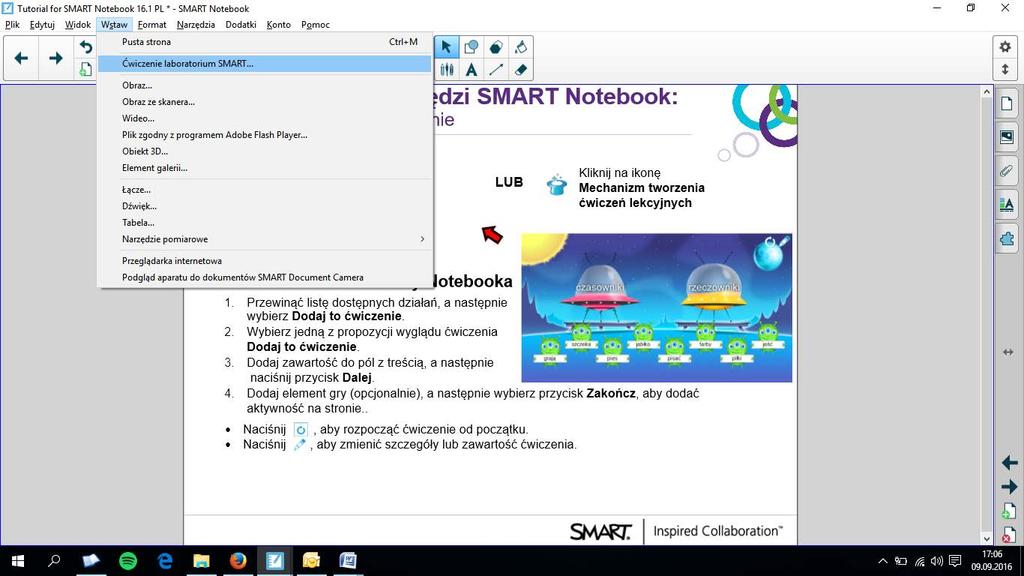
Task: Expand the Narzędzie pomiarowe submenu
Action: tap(264, 239)
